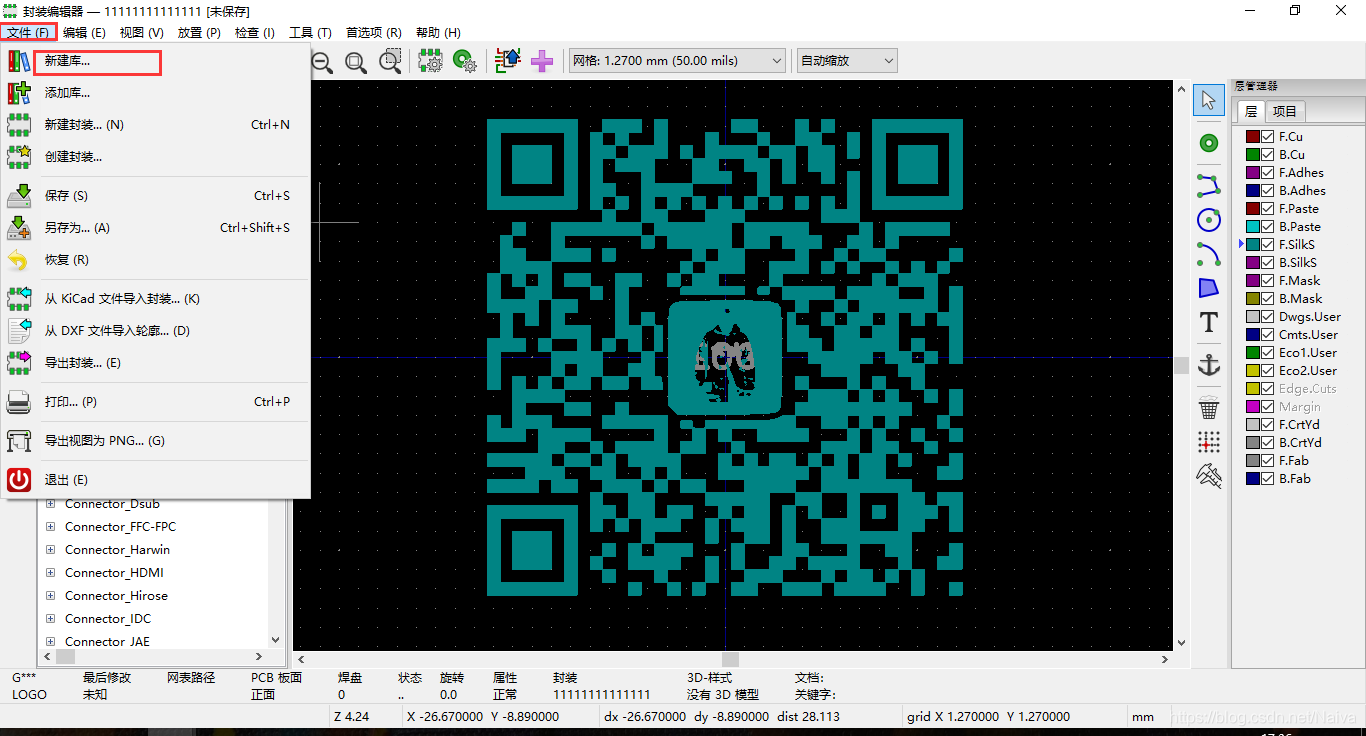Toggle B.Cu layer visibility checkbox
Image resolution: width=1366 pixels, height=736 pixels.
pos(1268,155)
